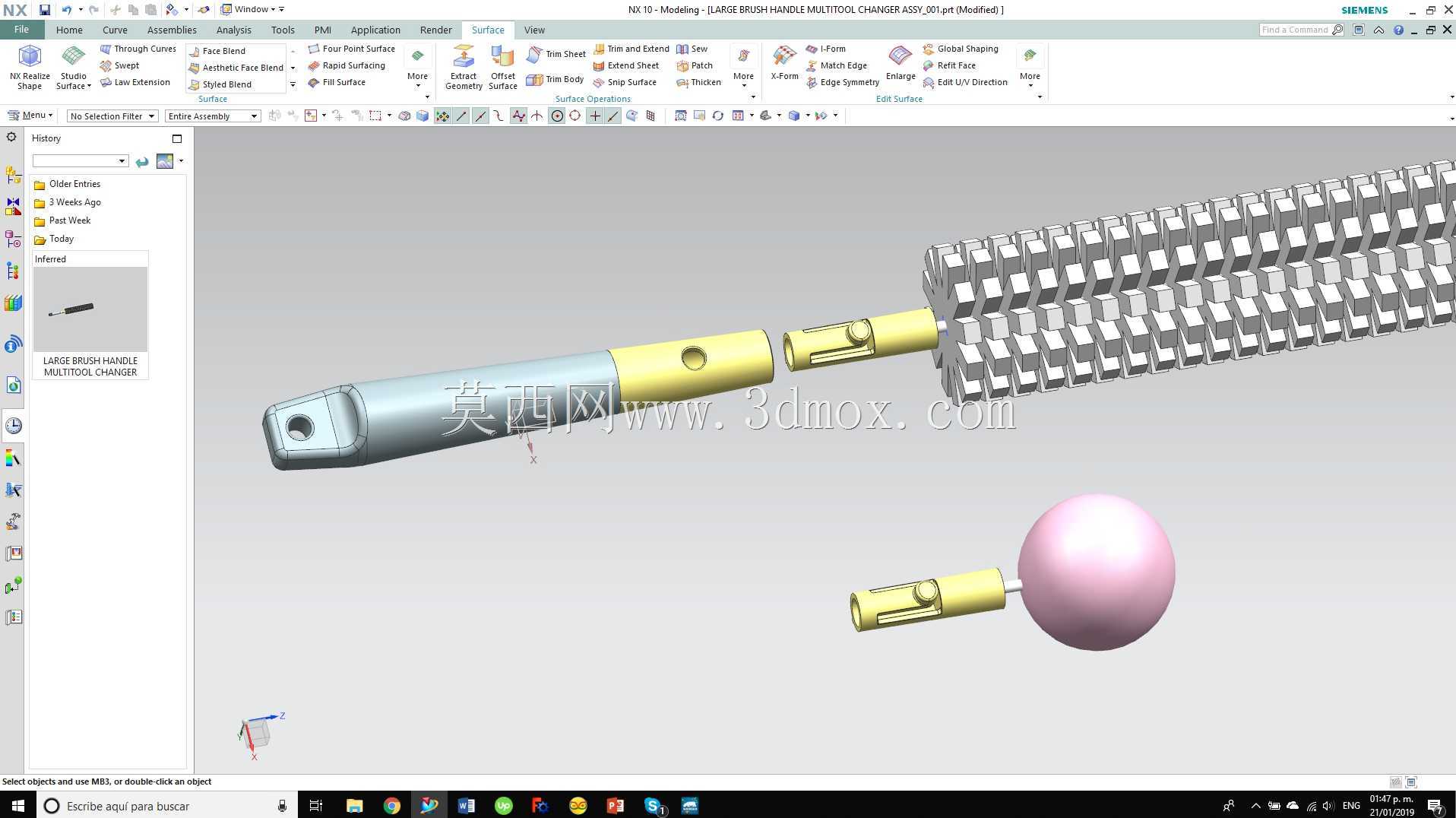Click the go-back arrow in History panel
The width and height of the screenshot is (1456, 818).
(142, 161)
